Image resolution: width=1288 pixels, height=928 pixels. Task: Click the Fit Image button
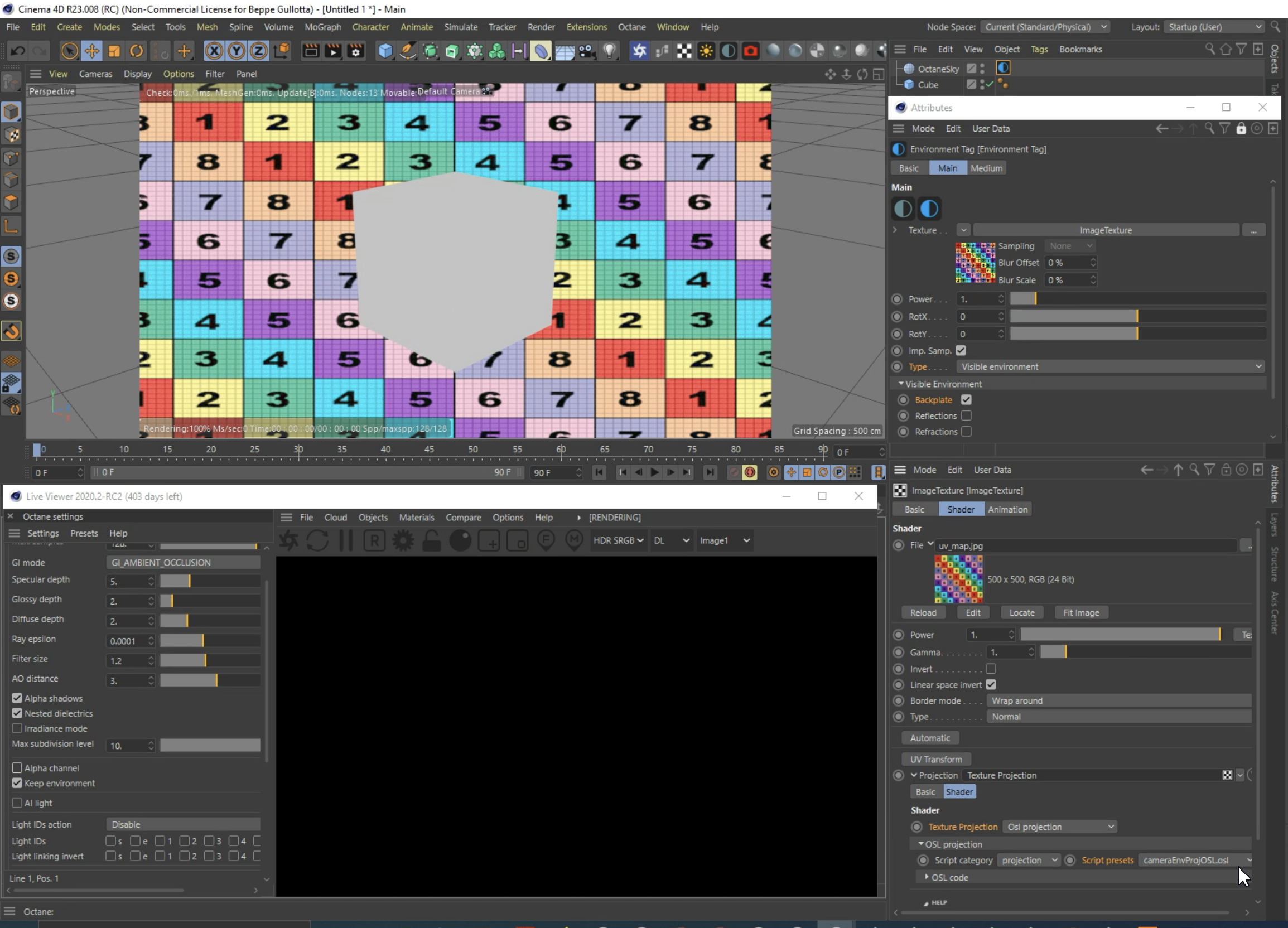(x=1080, y=612)
